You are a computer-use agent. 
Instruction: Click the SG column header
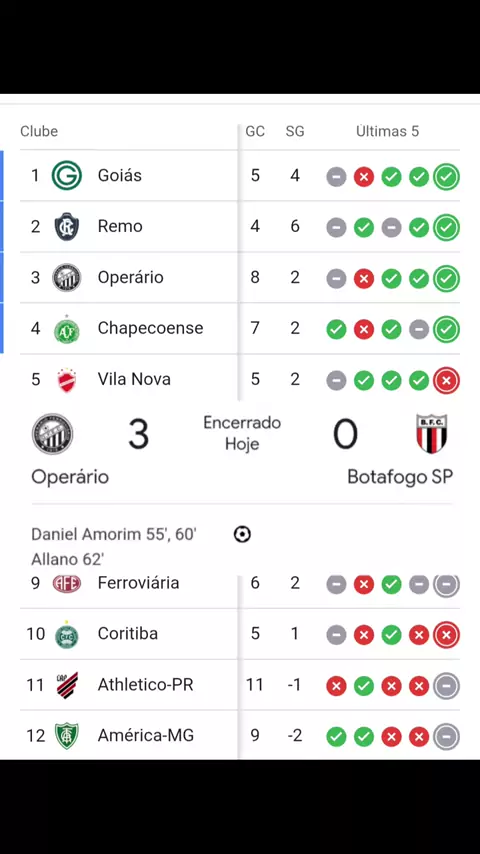(295, 131)
